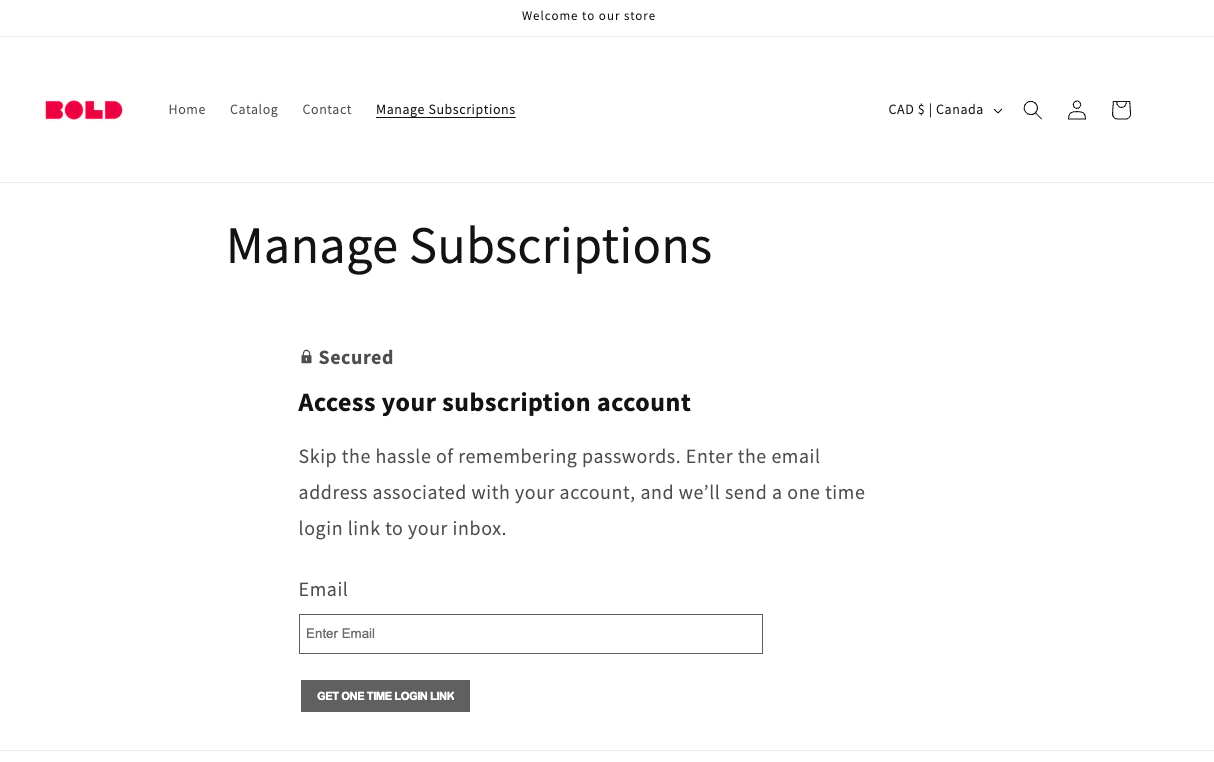This screenshot has width=1214, height=762.
Task: Click the BOLD store logo
Action: coord(84,110)
